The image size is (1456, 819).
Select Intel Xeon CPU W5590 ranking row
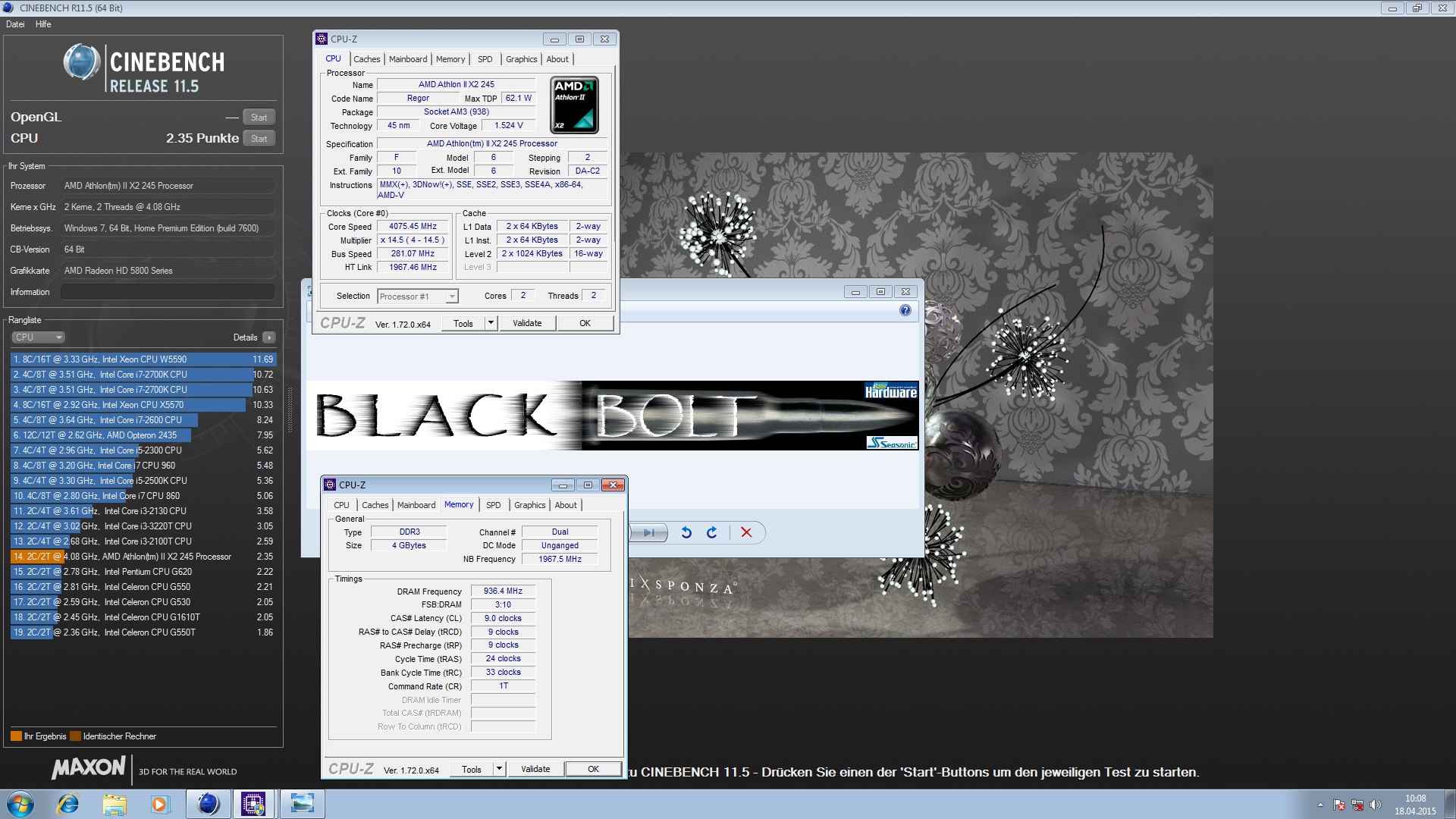click(143, 359)
